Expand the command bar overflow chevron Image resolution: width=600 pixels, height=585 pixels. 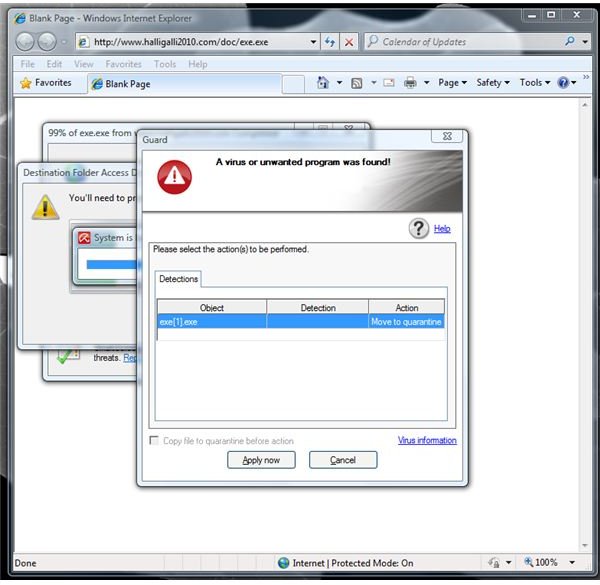(x=586, y=77)
